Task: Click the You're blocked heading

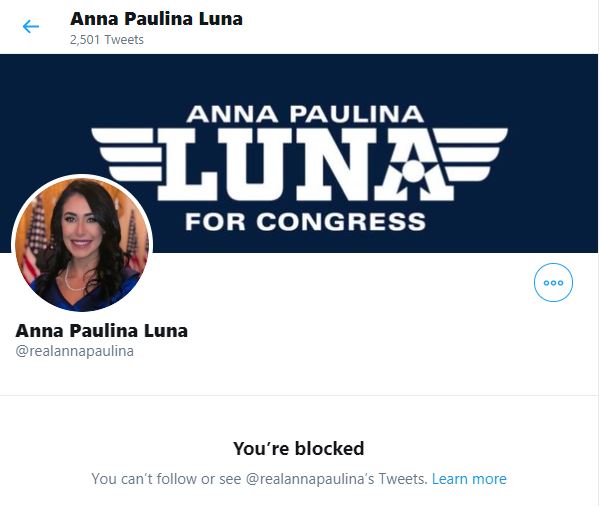Action: [299, 448]
